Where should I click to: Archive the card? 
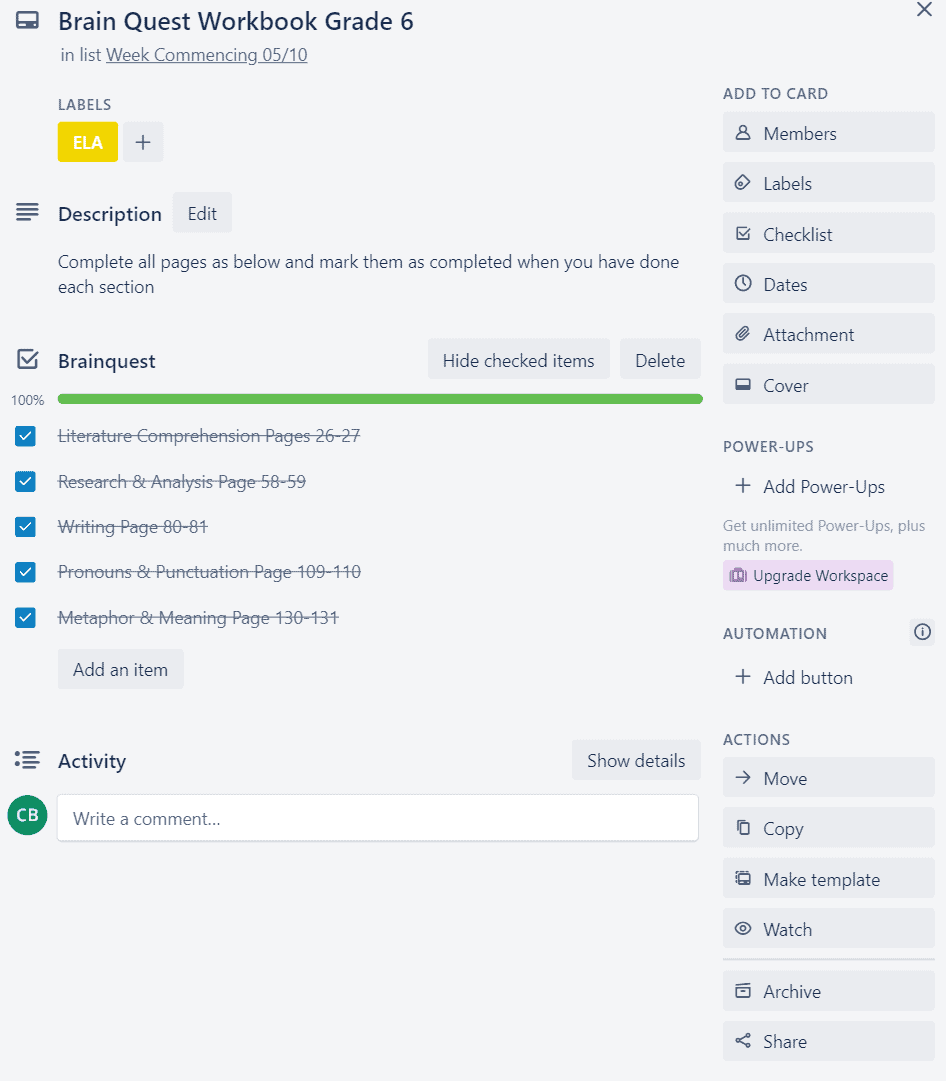[x=829, y=991]
